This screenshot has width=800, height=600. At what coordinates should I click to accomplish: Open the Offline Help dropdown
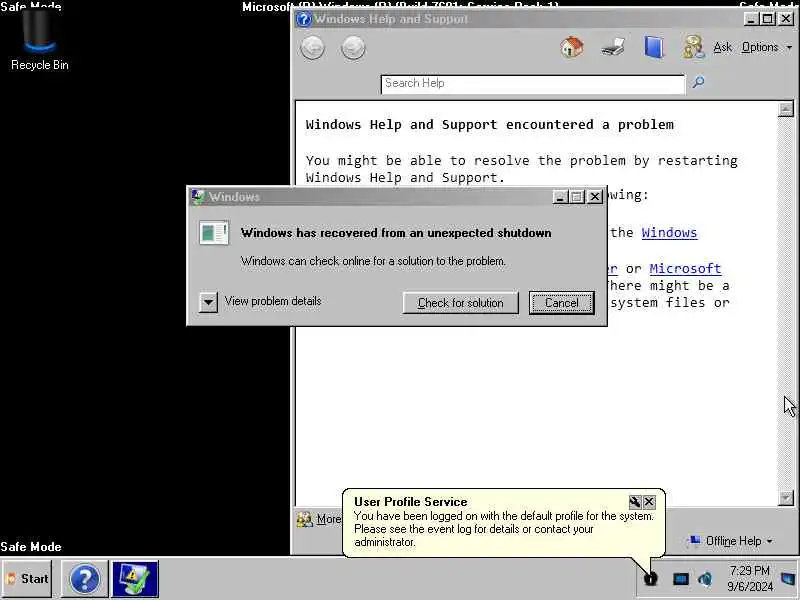click(x=731, y=540)
